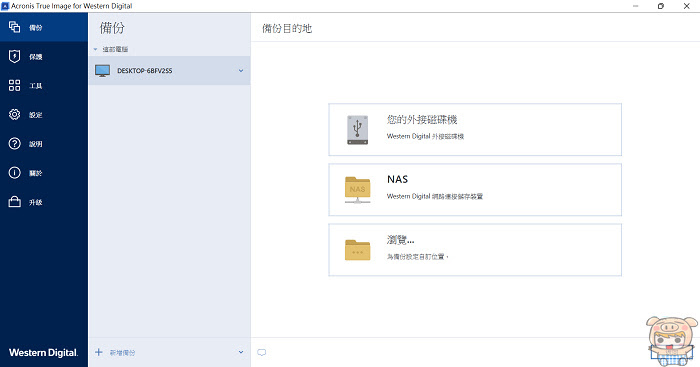Open the 保護 (Protection) shield section
Screen dimensions: 700x367
coord(44,57)
